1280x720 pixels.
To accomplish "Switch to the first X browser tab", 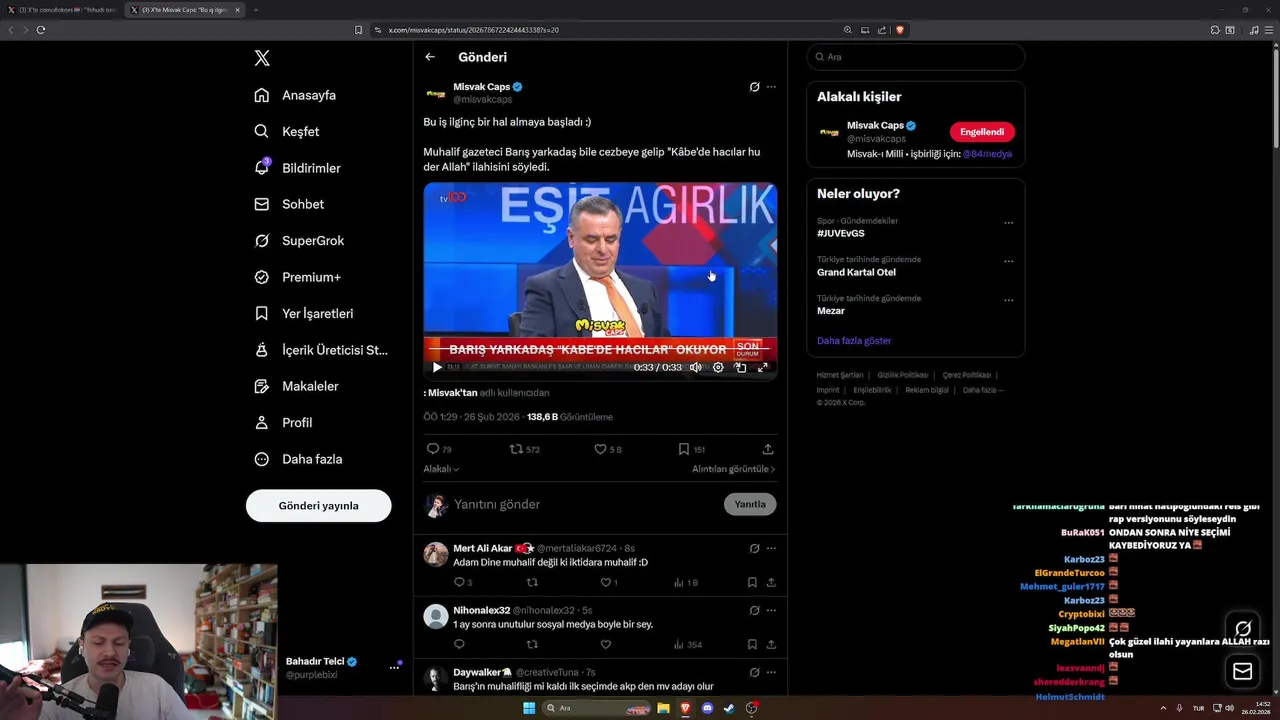I will click(x=62, y=10).
